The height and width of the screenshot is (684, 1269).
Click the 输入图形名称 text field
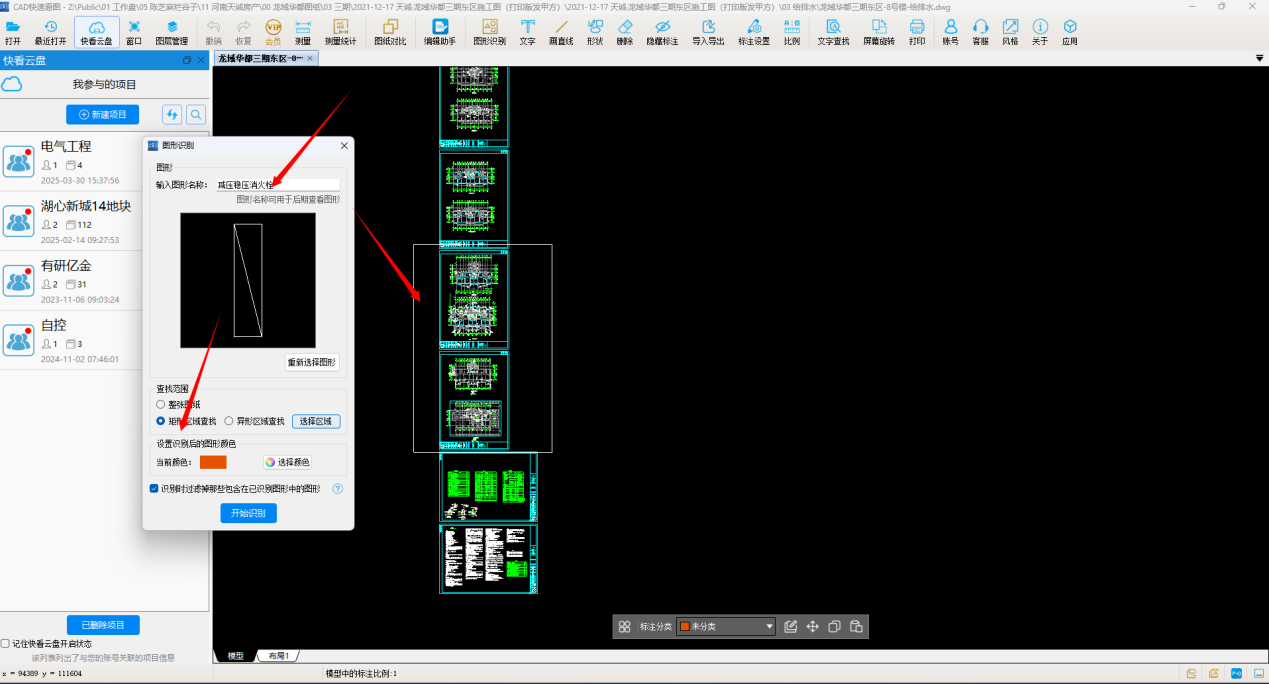(277, 185)
